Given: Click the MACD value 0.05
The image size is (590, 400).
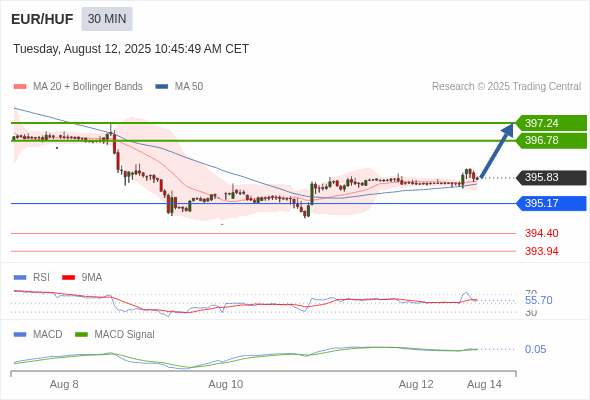Looking at the screenshot, I should point(535,349).
